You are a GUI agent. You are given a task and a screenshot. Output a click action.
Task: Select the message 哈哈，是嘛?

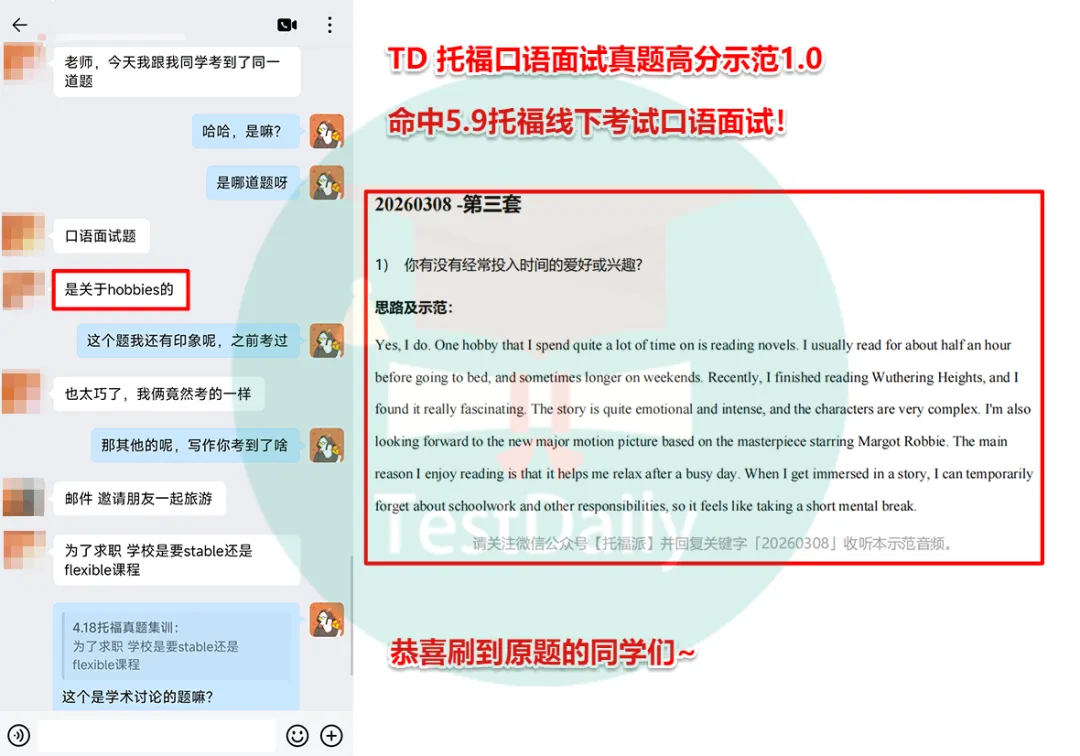[245, 132]
